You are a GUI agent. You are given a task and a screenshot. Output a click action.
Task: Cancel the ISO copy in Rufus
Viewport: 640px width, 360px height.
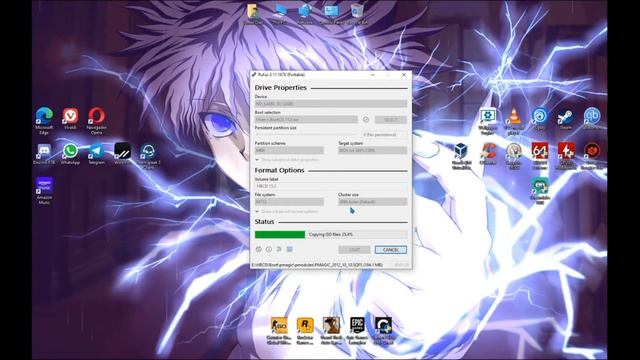tap(391, 249)
